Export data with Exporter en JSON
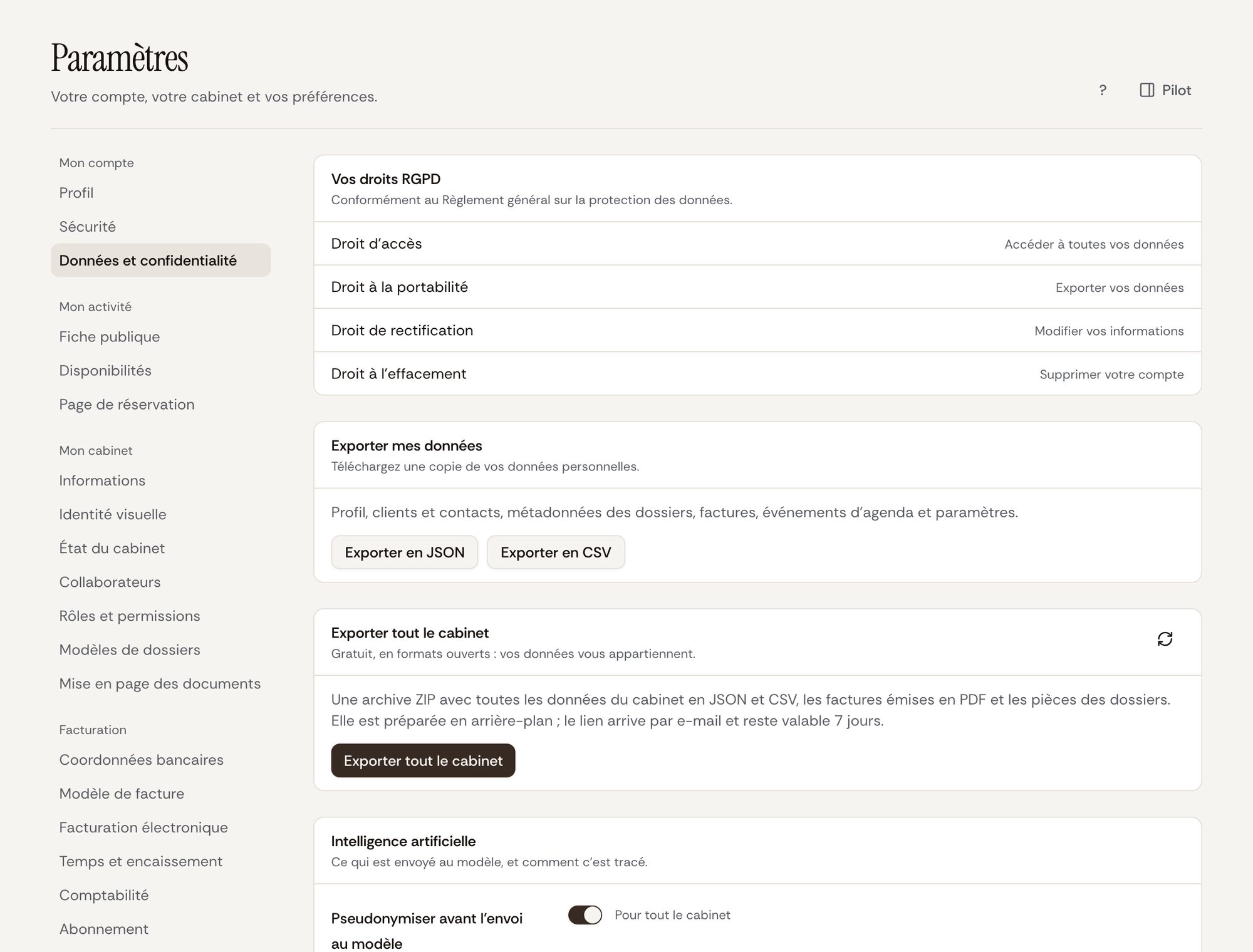The image size is (1253, 952). [x=405, y=552]
